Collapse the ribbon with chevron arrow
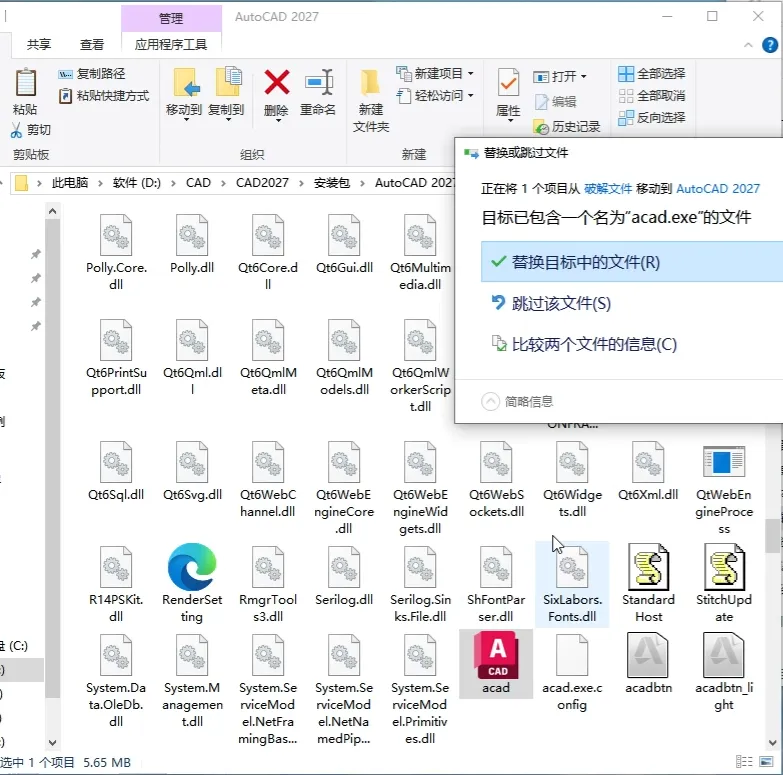 [x=748, y=45]
